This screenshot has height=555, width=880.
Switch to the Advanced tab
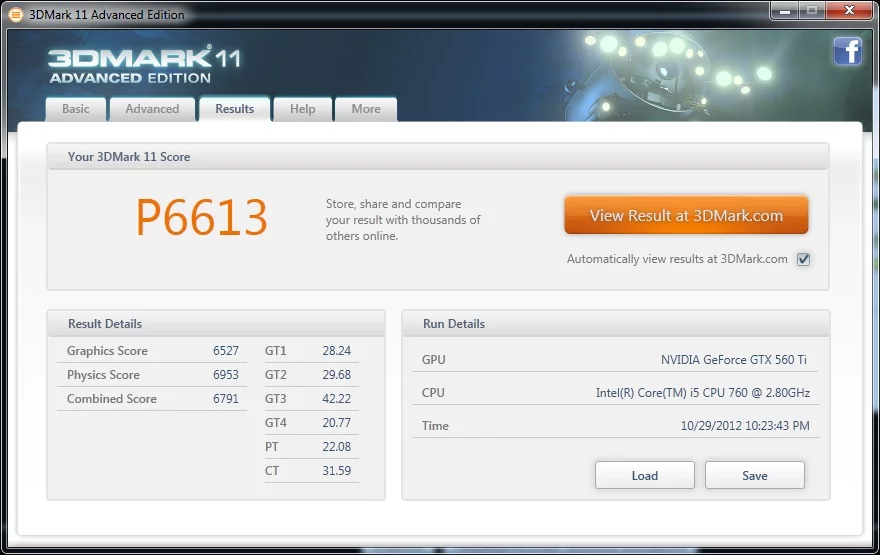point(152,109)
